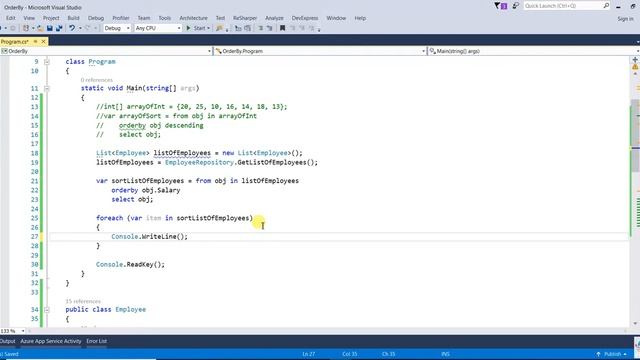Open the Debug menu

point(96,18)
